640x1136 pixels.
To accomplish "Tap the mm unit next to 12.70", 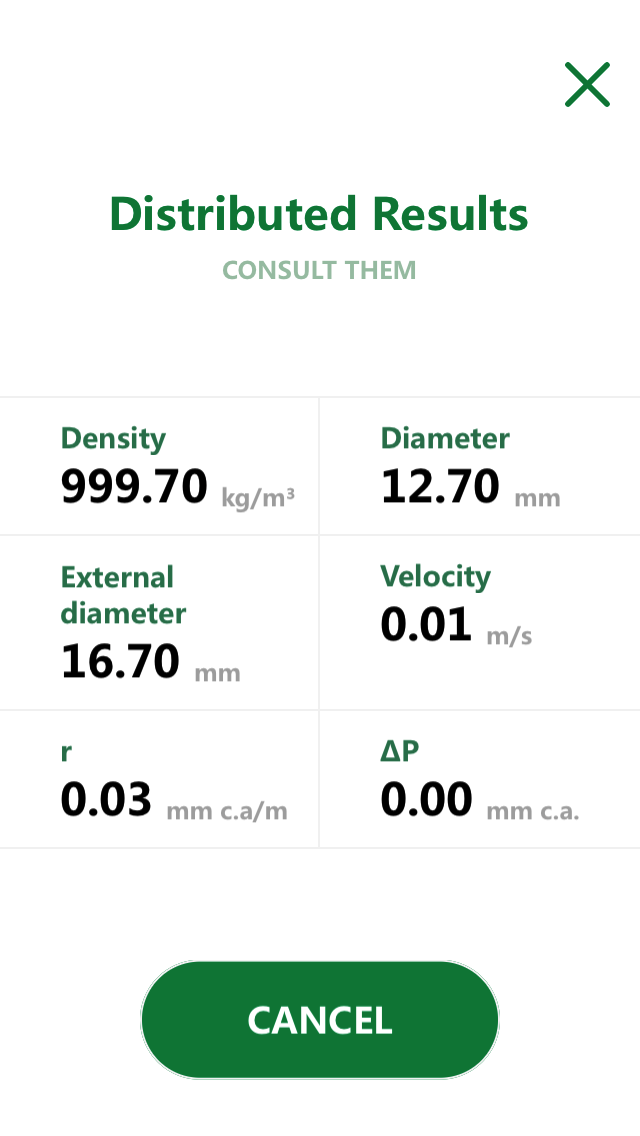I will [x=537, y=496].
